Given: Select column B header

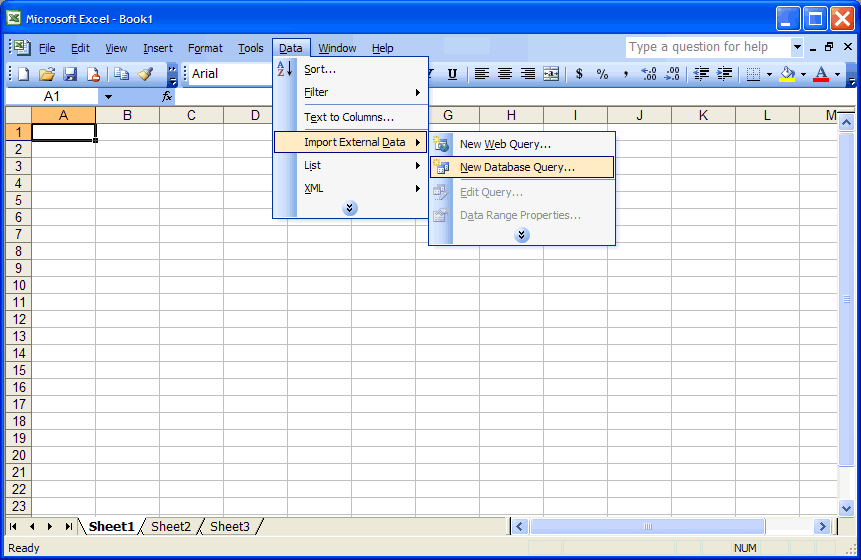Looking at the screenshot, I should [127, 115].
